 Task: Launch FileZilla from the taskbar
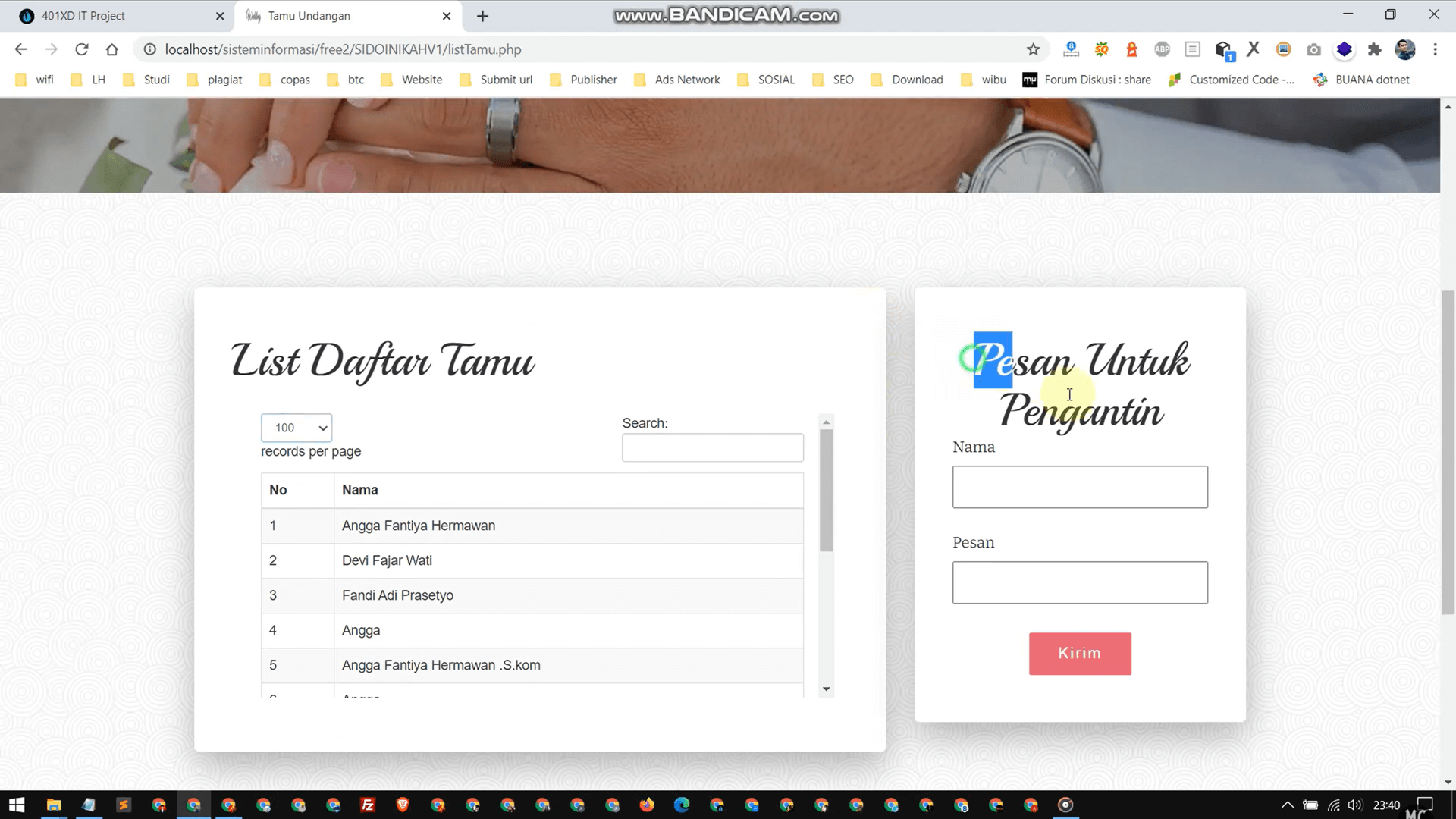coord(368,805)
